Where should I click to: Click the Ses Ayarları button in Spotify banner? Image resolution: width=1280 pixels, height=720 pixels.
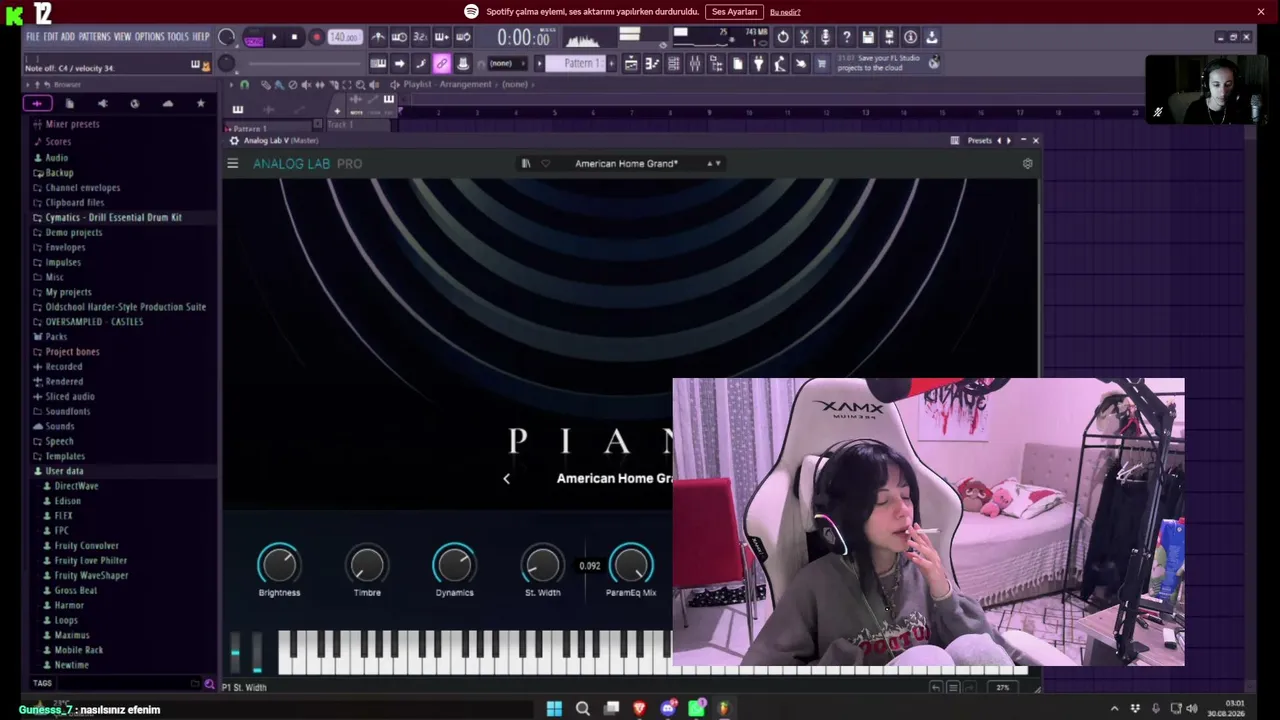pyautogui.click(x=735, y=12)
